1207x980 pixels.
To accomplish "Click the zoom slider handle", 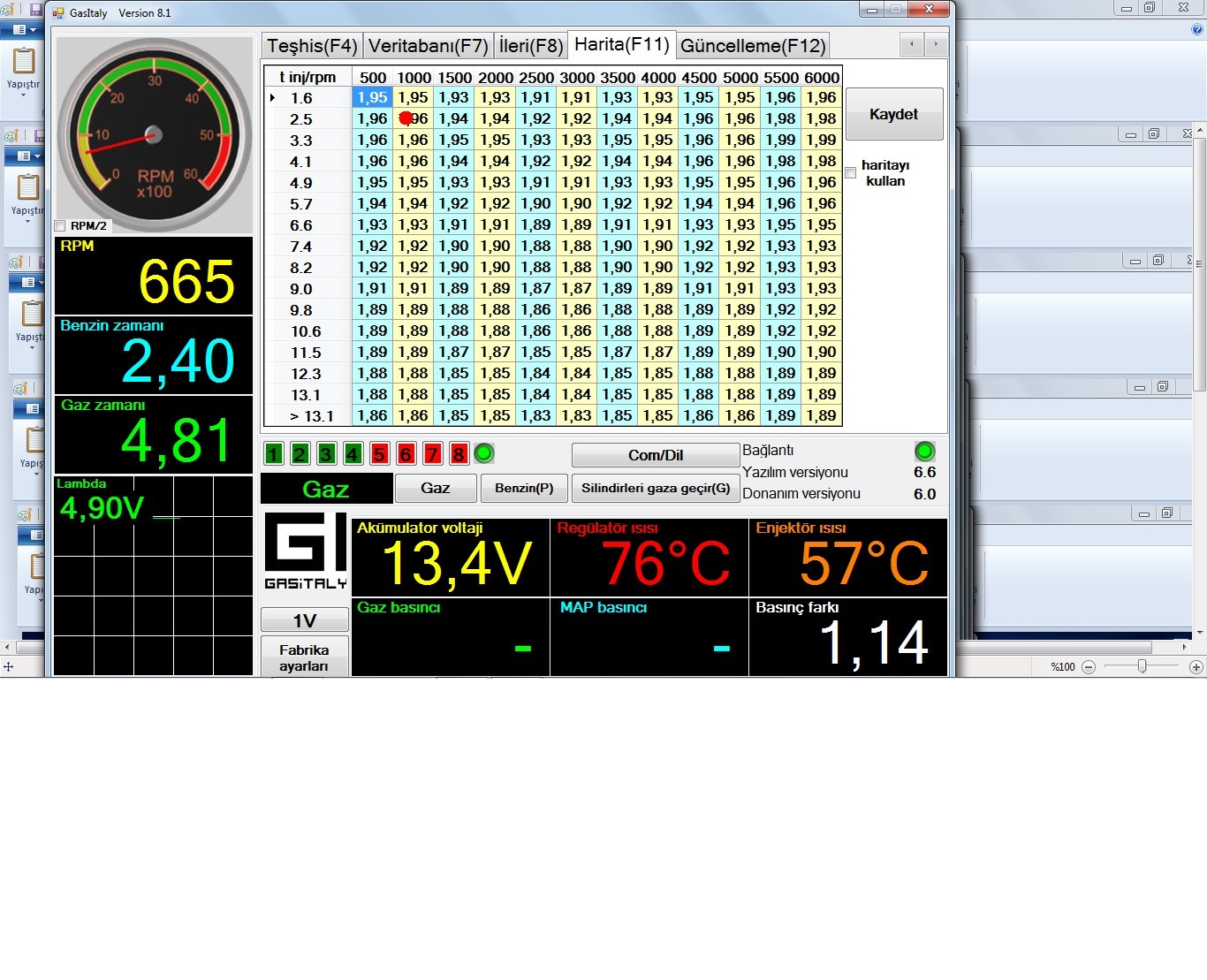I will [x=1142, y=666].
